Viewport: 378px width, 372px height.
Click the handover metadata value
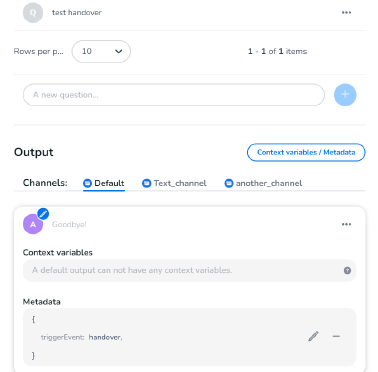[x=105, y=337]
